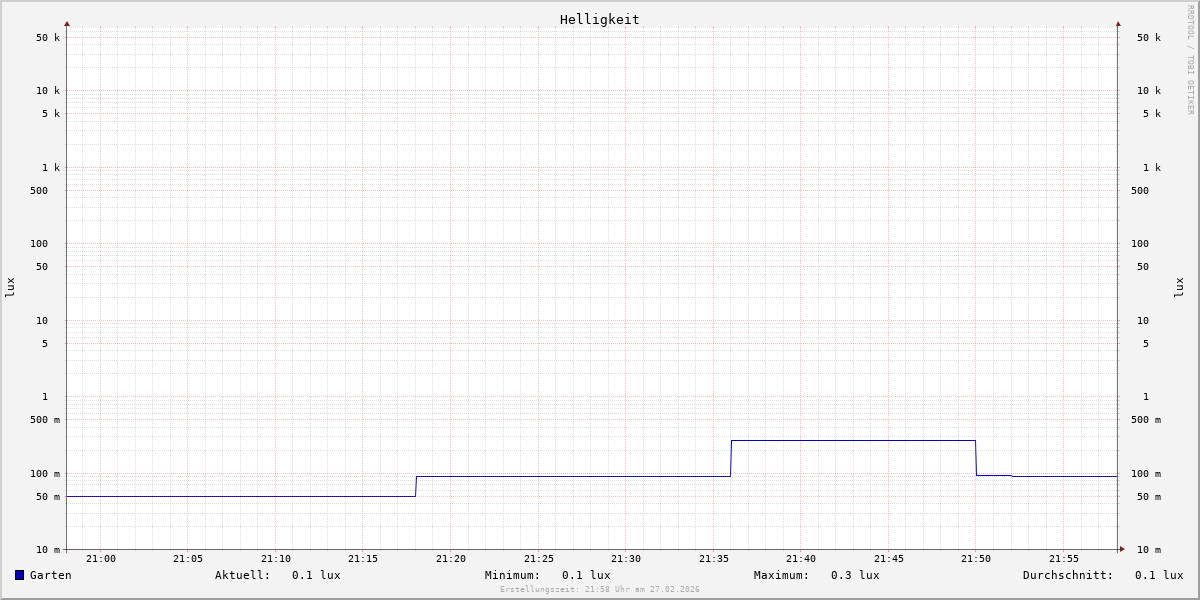Click "50 k" on the right lux axis
This screenshot has height=600, width=1200.
click(1149, 38)
